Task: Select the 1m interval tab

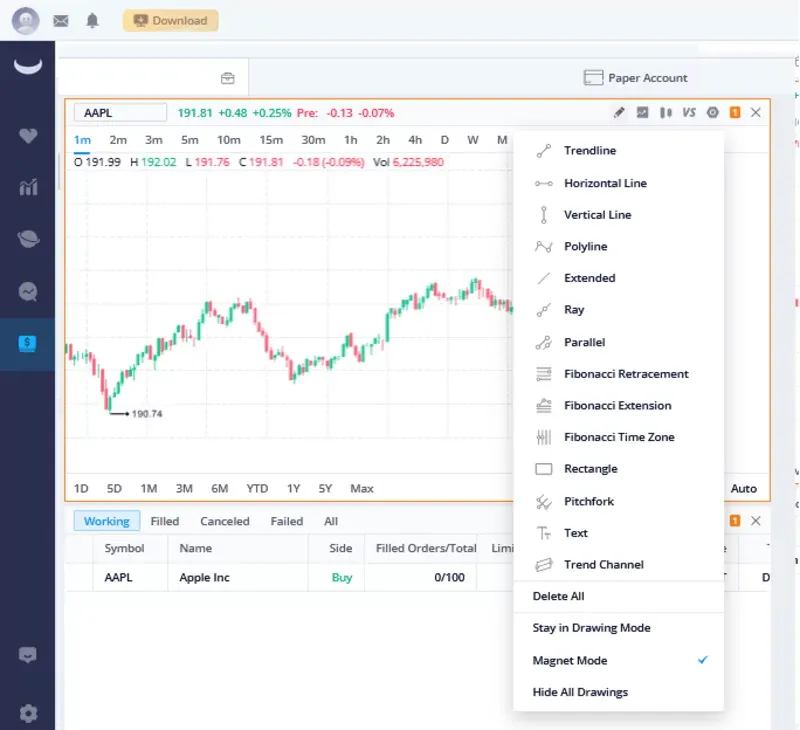Action: (82, 140)
